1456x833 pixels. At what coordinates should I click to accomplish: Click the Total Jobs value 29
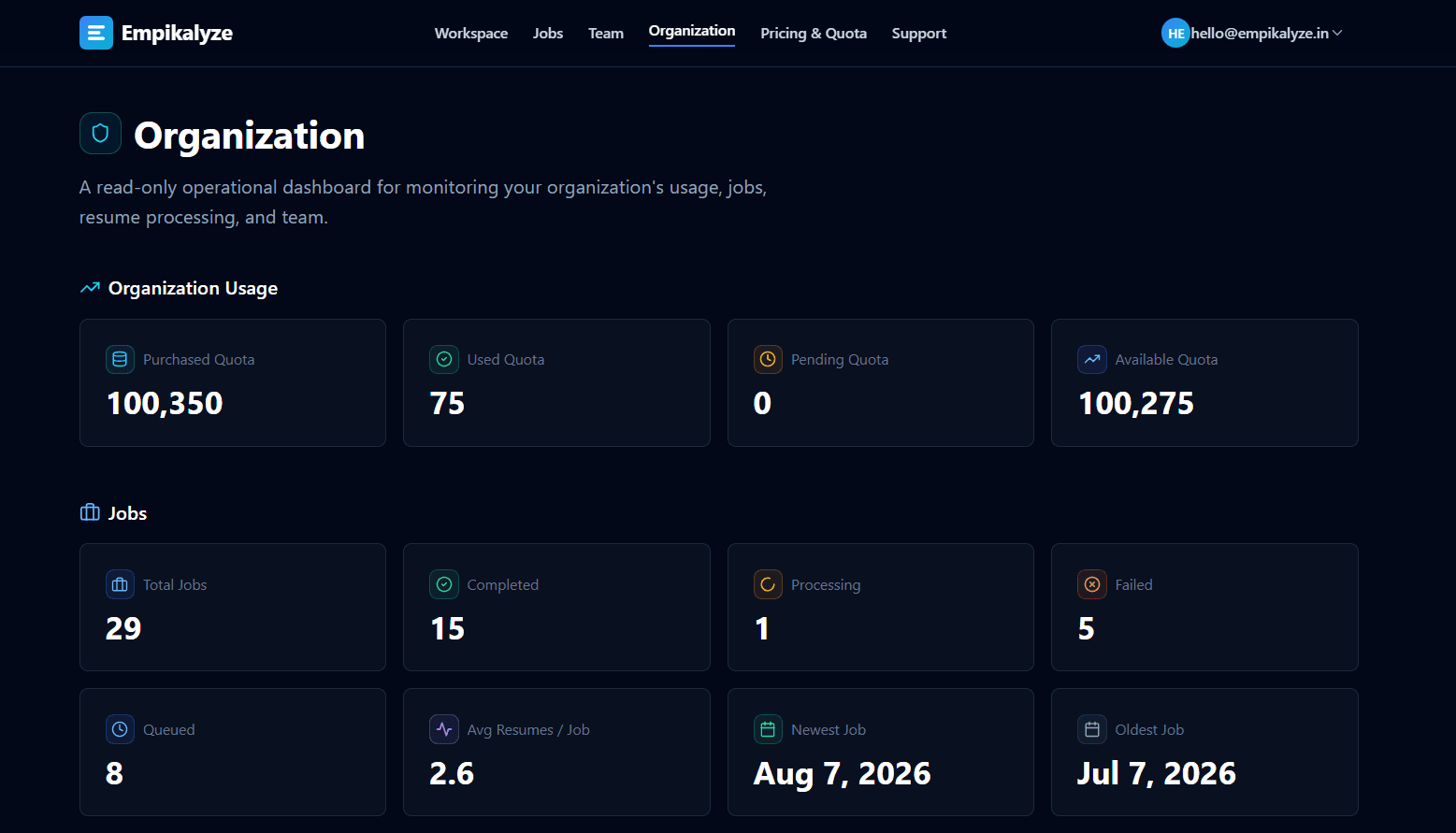tap(123, 628)
